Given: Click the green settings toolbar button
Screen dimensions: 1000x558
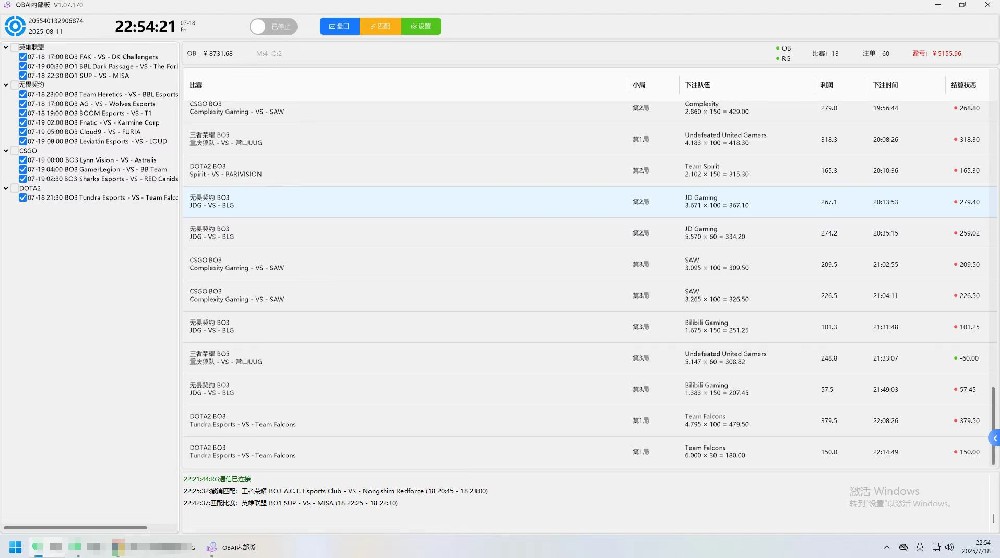Looking at the screenshot, I should (x=421, y=26).
